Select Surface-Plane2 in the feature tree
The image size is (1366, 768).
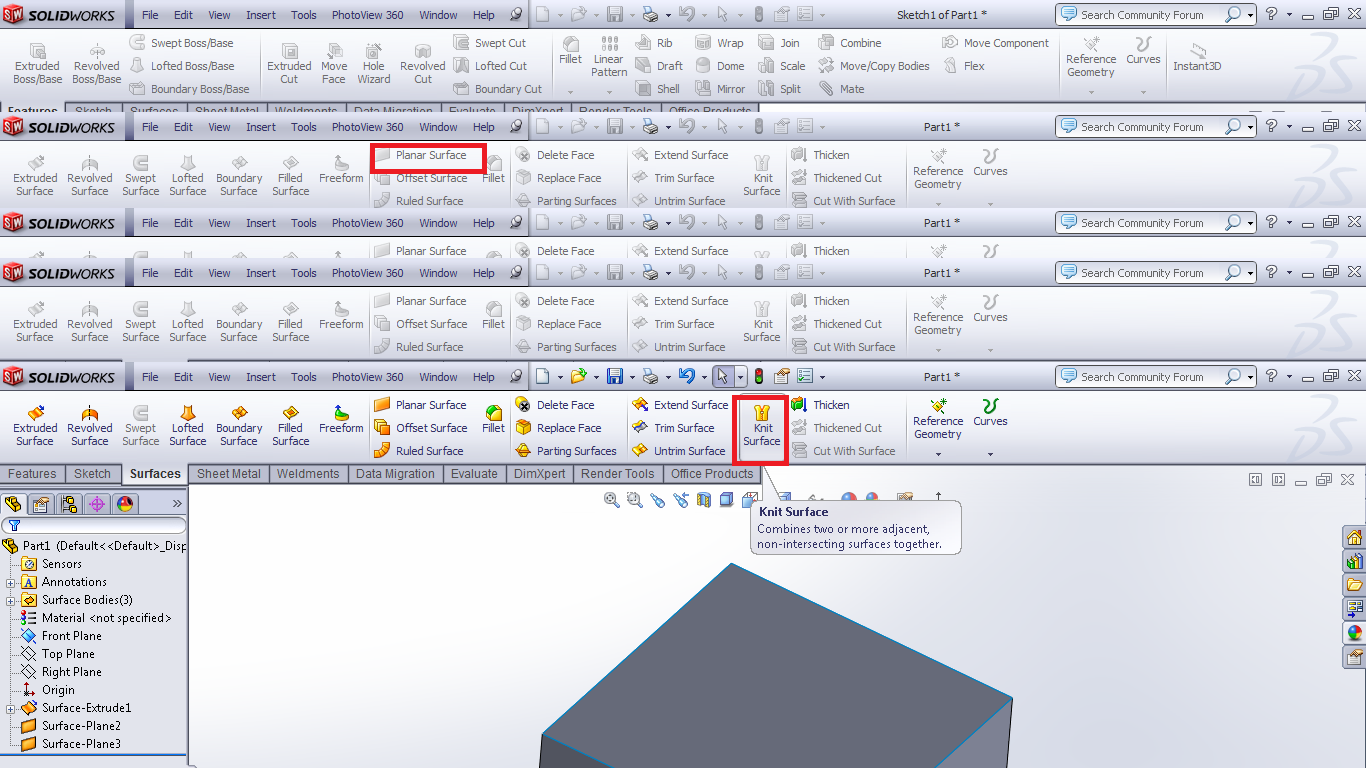pyautogui.click(x=81, y=726)
